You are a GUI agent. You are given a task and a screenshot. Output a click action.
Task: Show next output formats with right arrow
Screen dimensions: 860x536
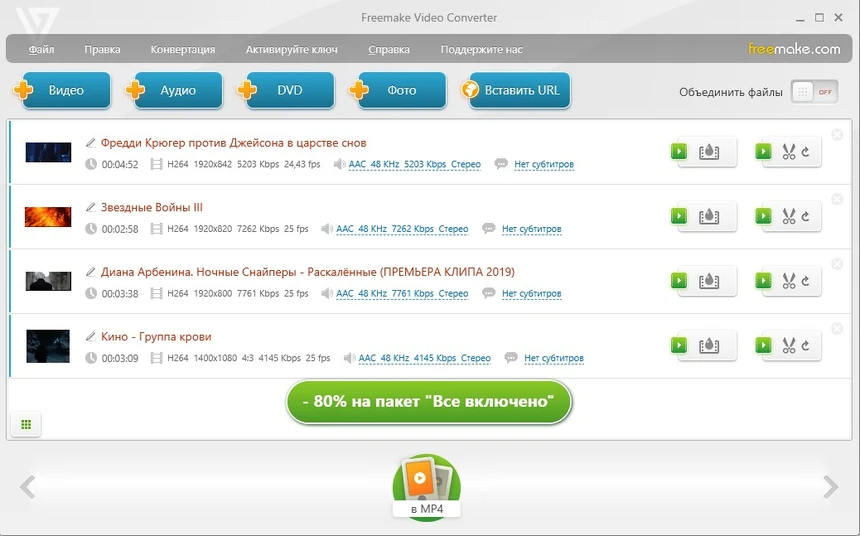coord(831,487)
